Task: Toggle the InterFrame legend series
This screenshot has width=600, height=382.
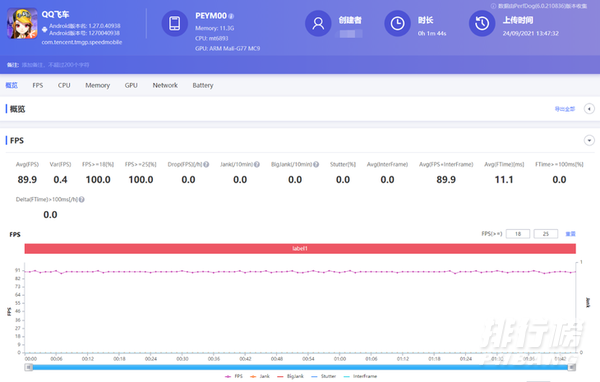Action: point(360,376)
